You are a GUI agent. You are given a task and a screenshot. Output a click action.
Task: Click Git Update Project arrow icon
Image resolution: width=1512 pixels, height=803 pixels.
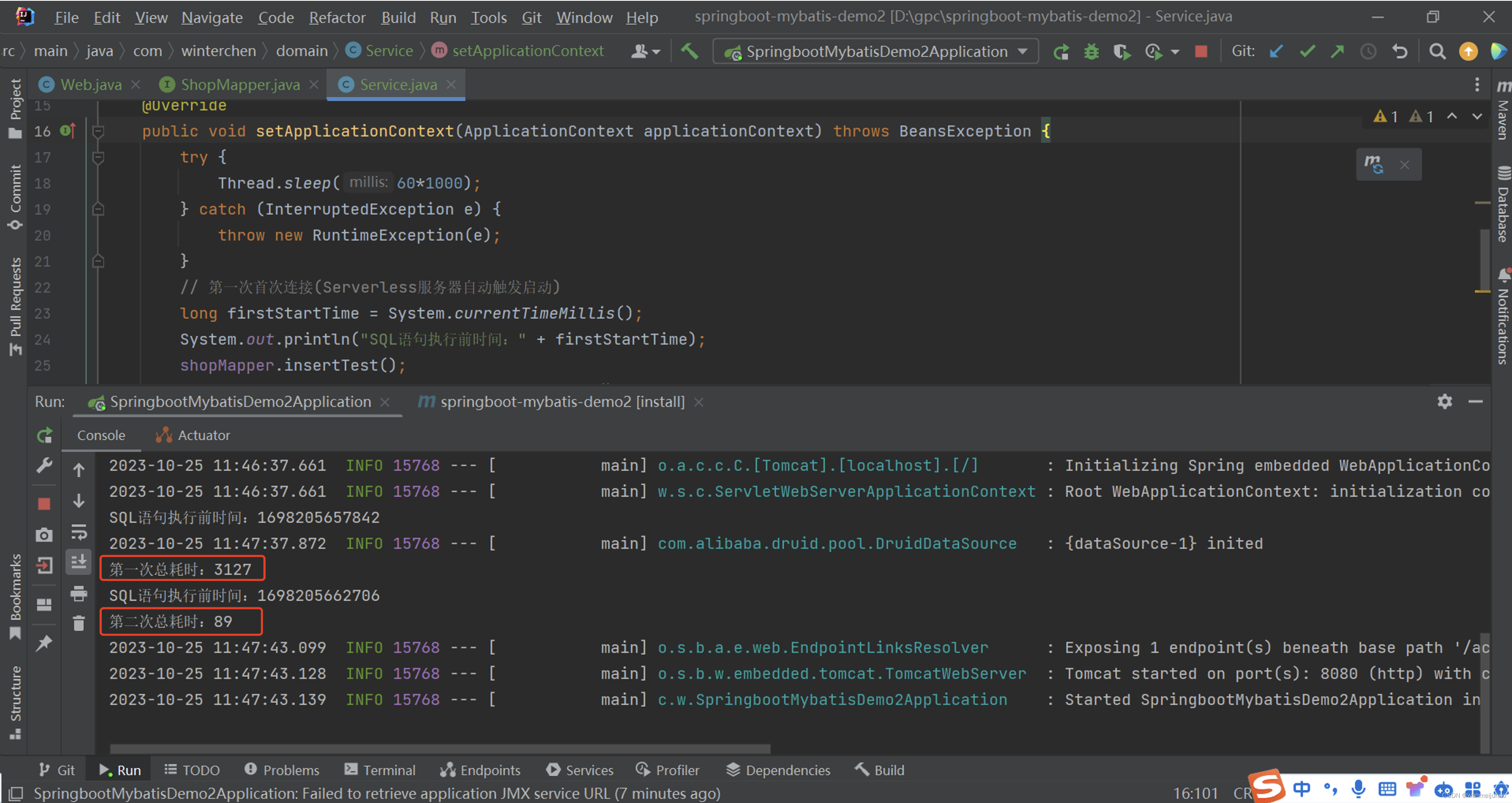tap(1276, 52)
